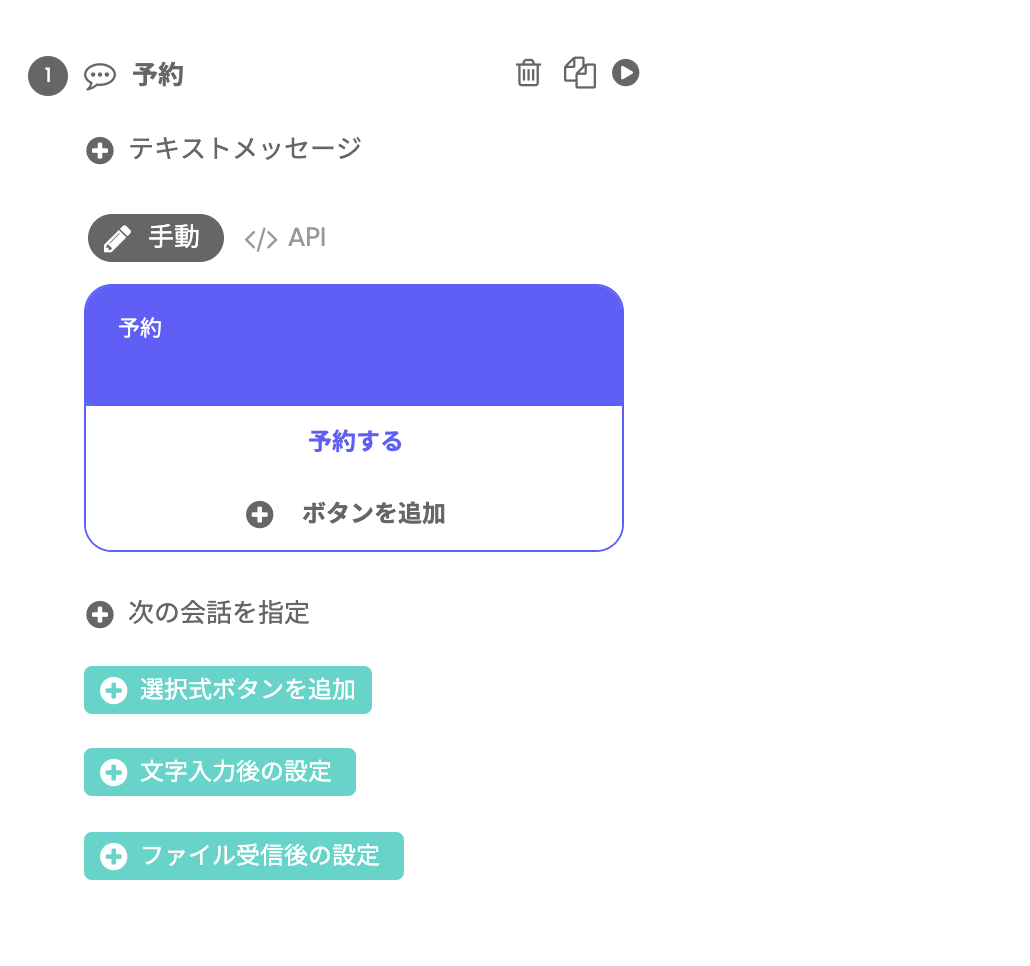Add a button with ボタンを追加
1030x966 pixels.
(x=346, y=514)
